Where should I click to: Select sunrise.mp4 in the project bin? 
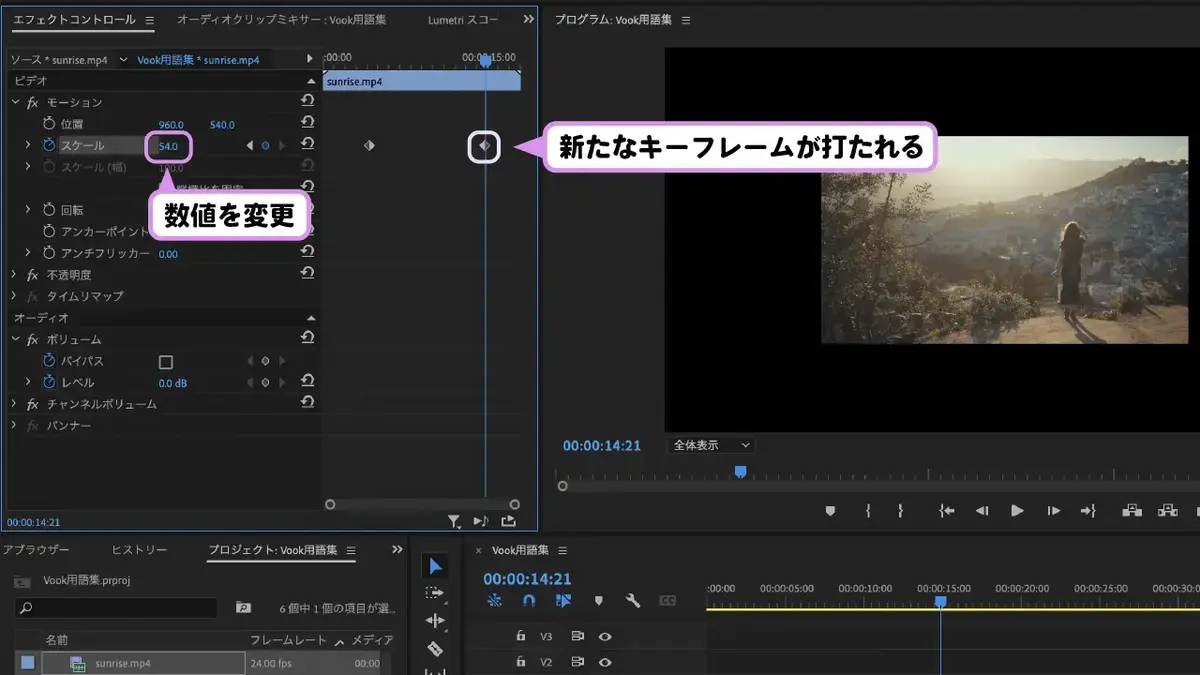tap(143, 663)
